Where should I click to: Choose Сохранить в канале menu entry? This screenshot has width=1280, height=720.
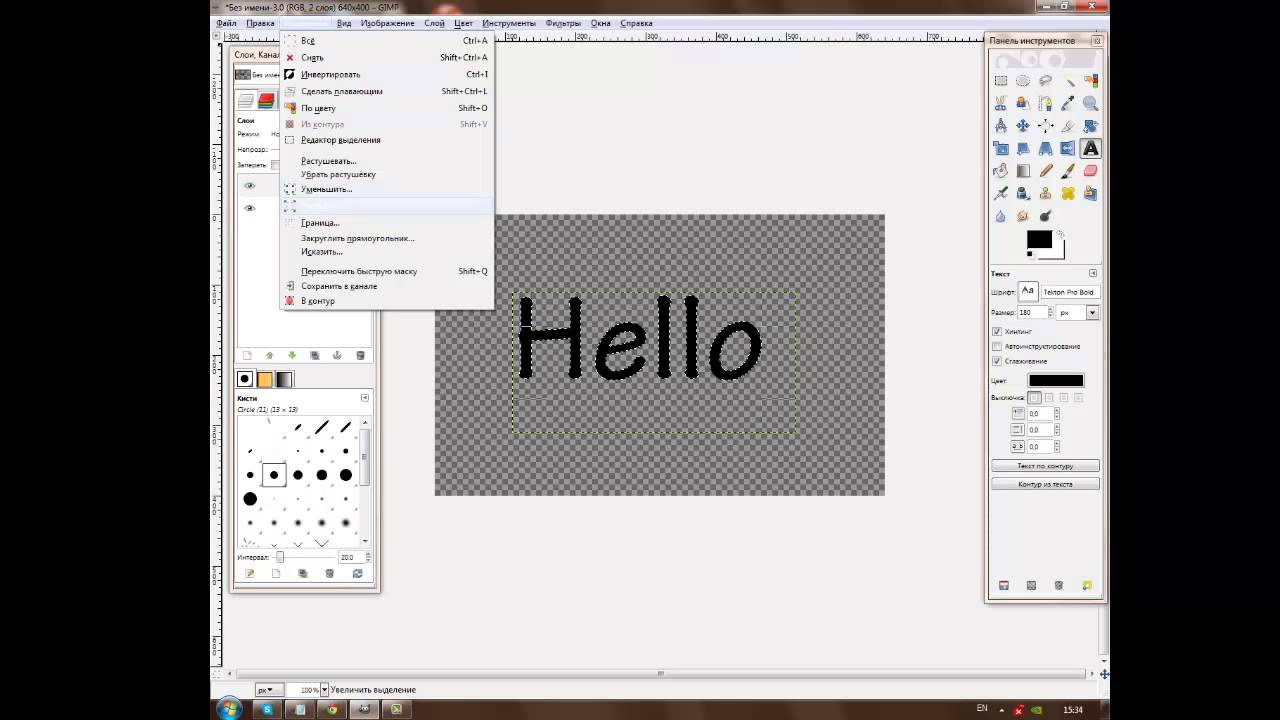(386, 286)
